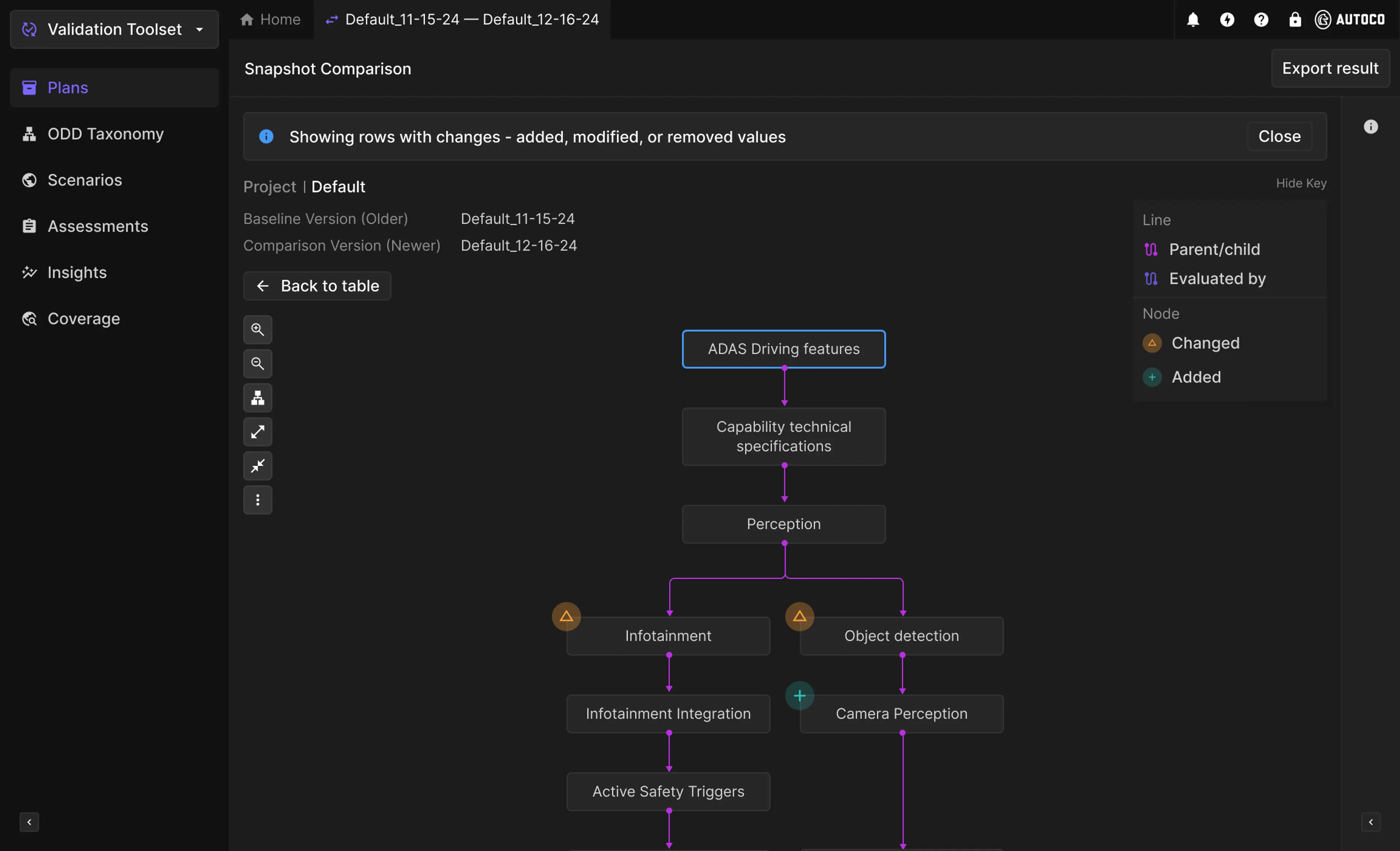Click the Export result button
This screenshot has height=851, width=1400.
tap(1330, 68)
